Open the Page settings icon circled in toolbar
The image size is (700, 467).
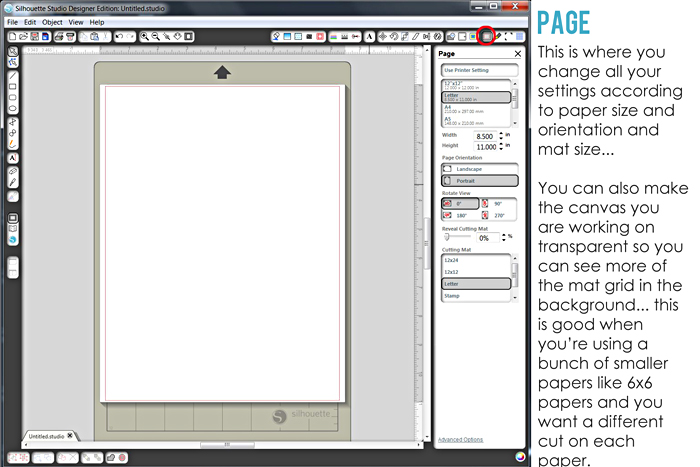coord(486,36)
